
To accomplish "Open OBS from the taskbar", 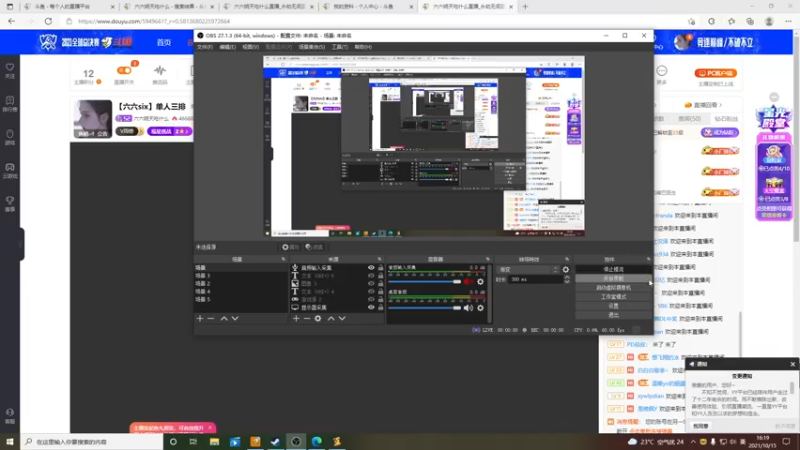I will tap(296, 441).
